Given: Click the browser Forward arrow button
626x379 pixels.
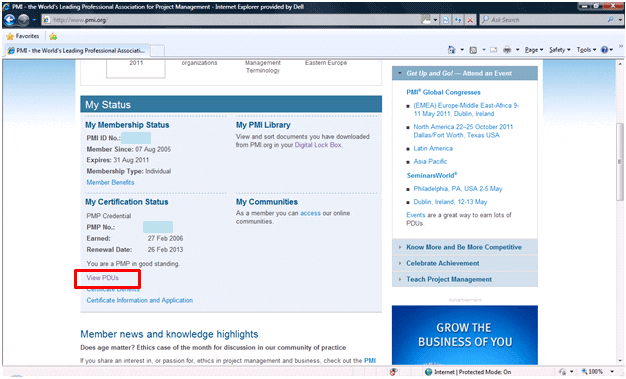Looking at the screenshot, I should click(x=23, y=20).
